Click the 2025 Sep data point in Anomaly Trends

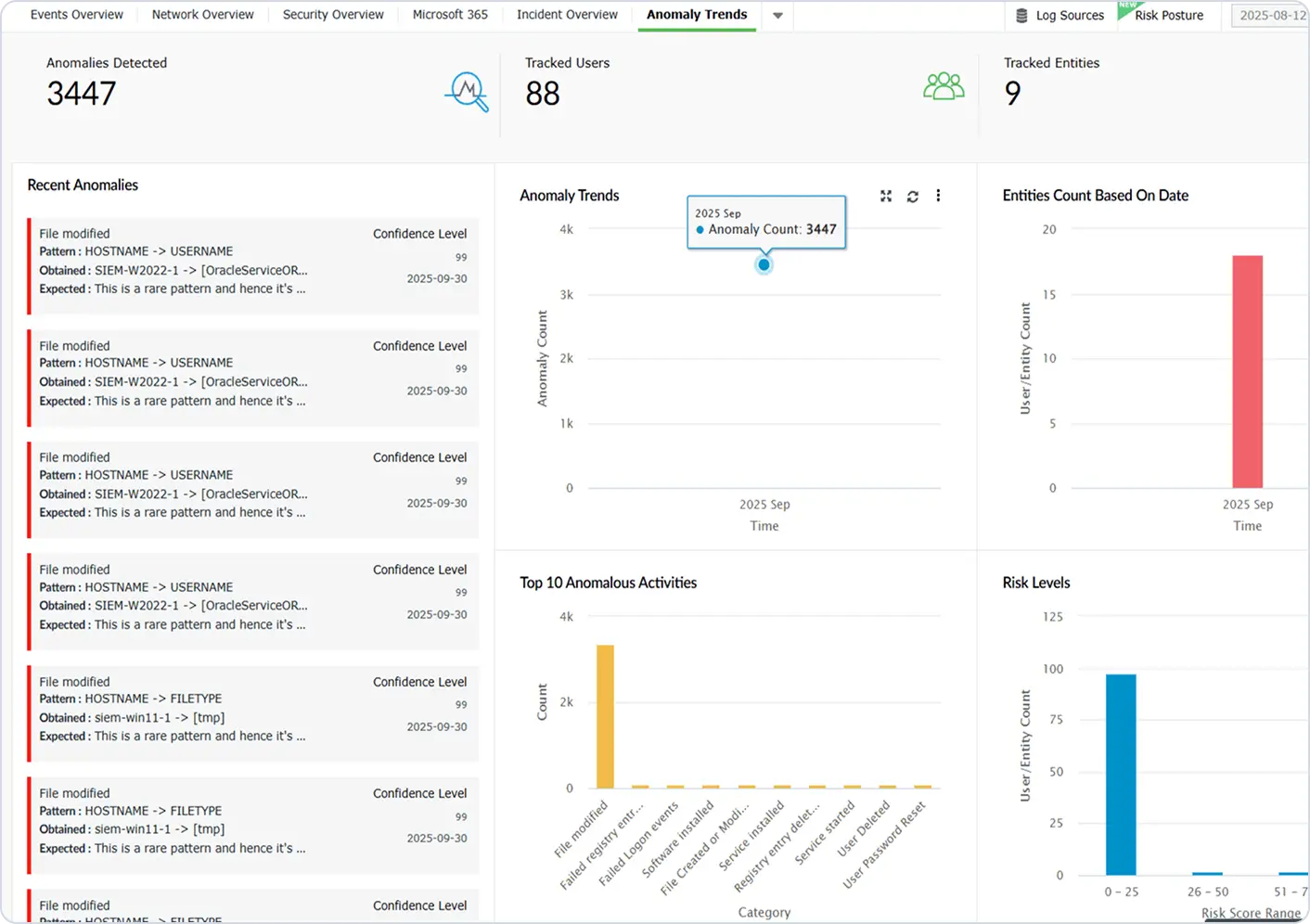point(764,265)
